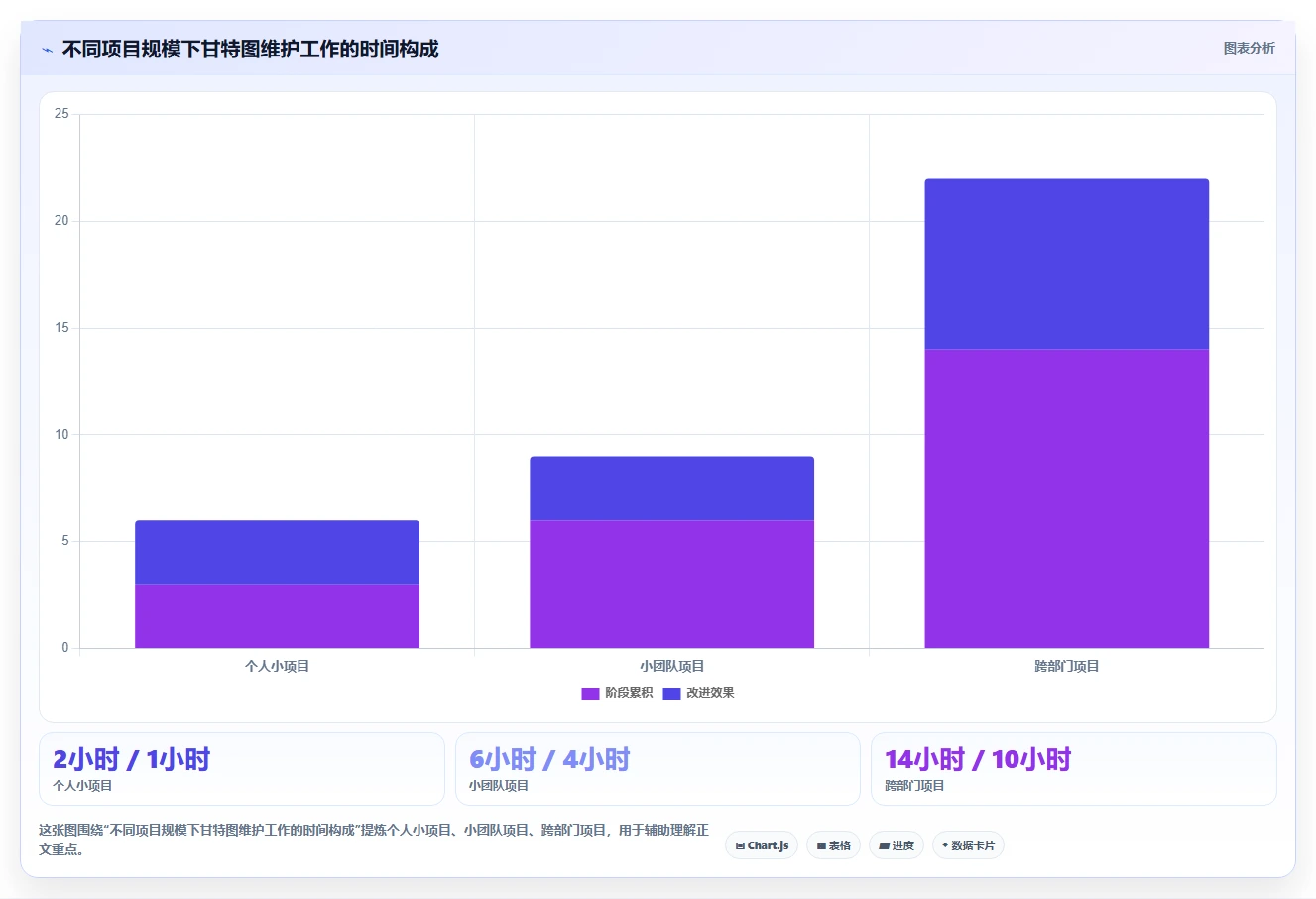Click the 数据卡片 tag chip

968,845
